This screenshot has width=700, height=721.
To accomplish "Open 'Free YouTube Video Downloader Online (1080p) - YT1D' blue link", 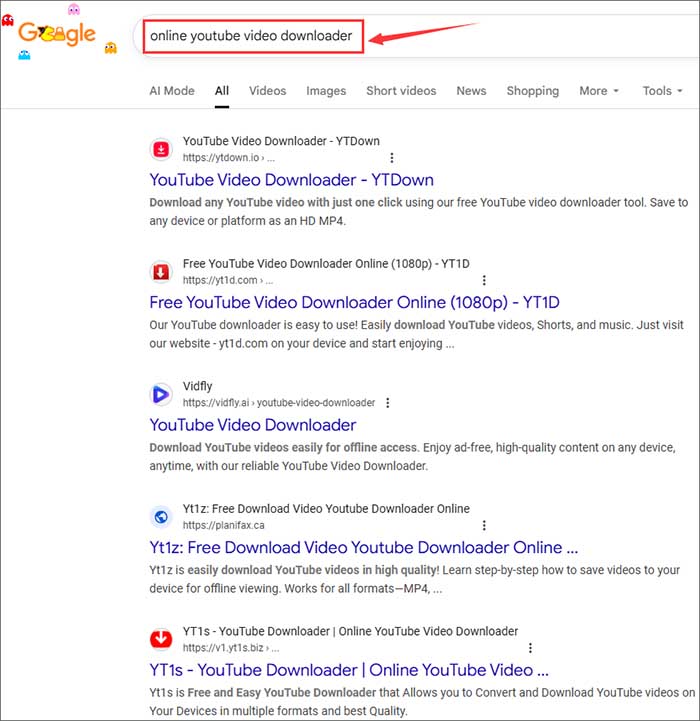I will click(x=355, y=302).
